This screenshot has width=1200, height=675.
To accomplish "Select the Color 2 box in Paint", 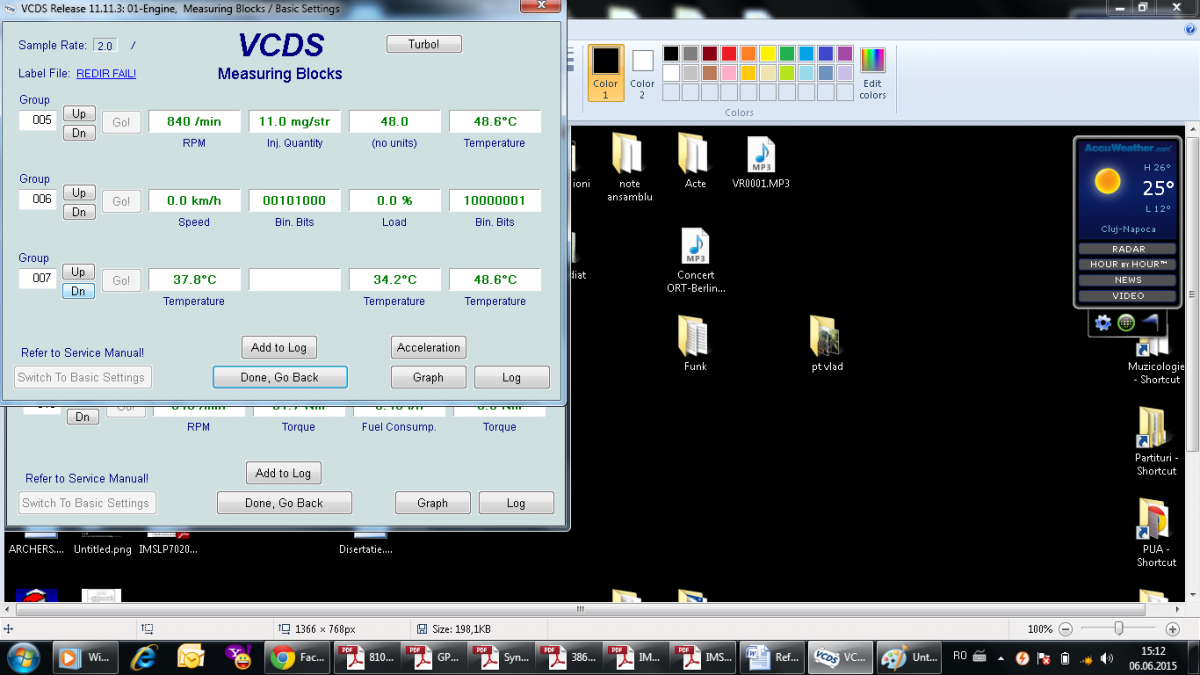I will pos(642,72).
